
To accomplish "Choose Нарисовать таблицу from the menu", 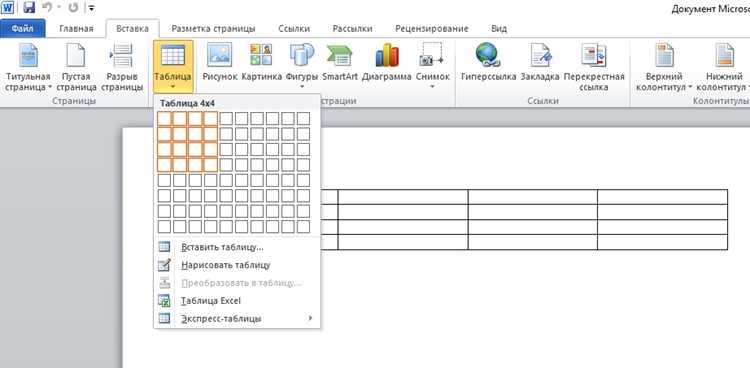I will (x=237, y=265).
